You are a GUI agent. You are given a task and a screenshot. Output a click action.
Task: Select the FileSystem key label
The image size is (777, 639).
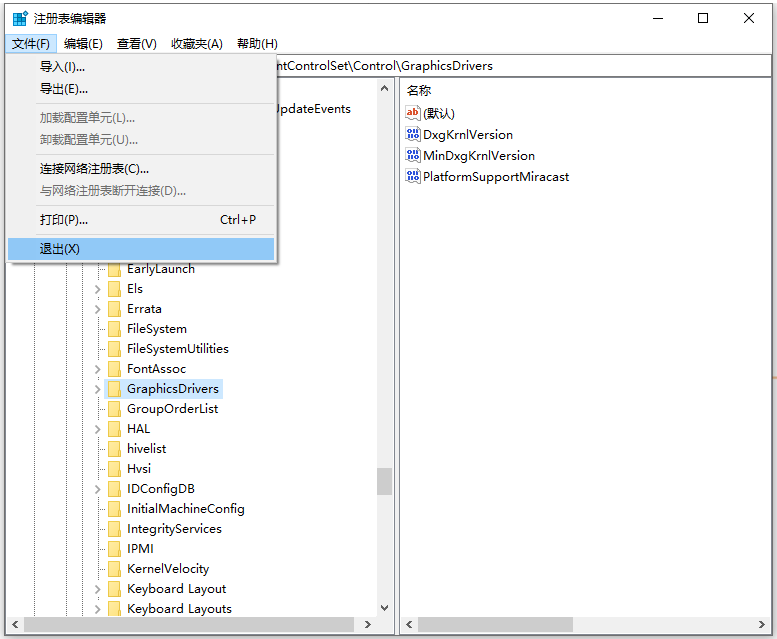pyautogui.click(x=157, y=329)
